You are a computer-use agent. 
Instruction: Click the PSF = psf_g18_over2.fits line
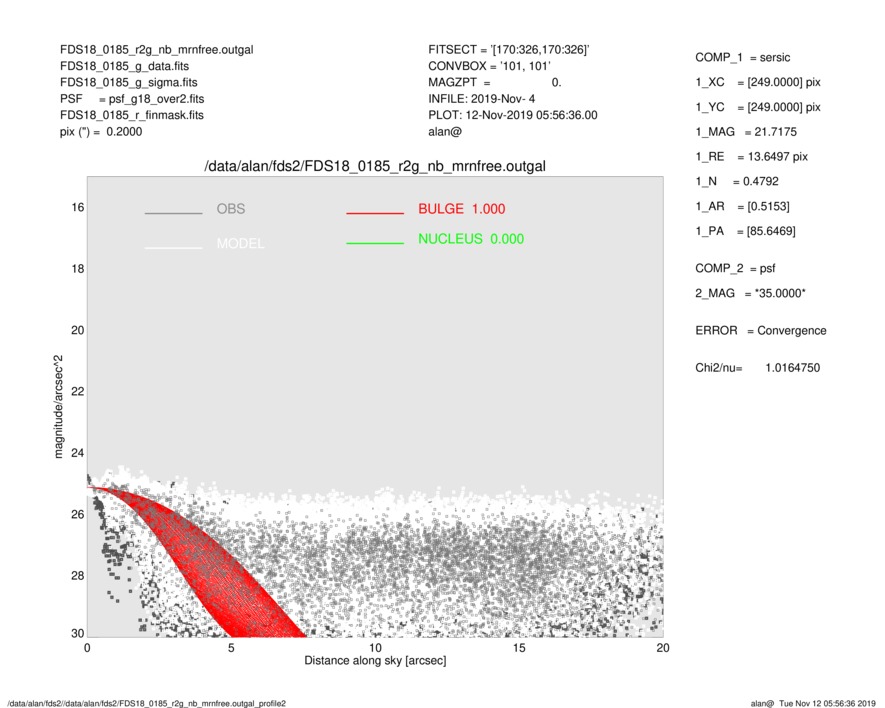click(x=132, y=99)
